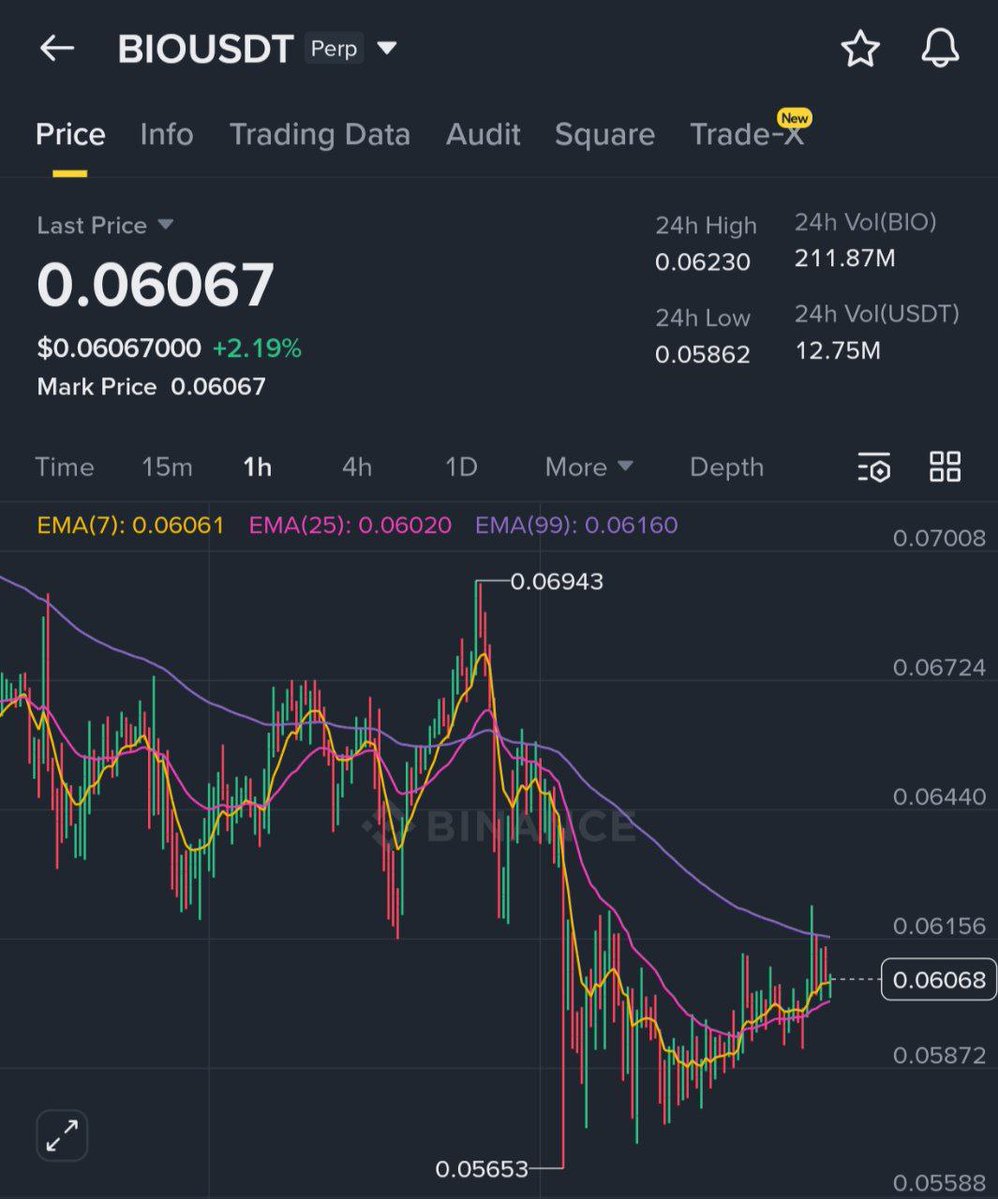Toggle the Depth chart view

click(726, 467)
